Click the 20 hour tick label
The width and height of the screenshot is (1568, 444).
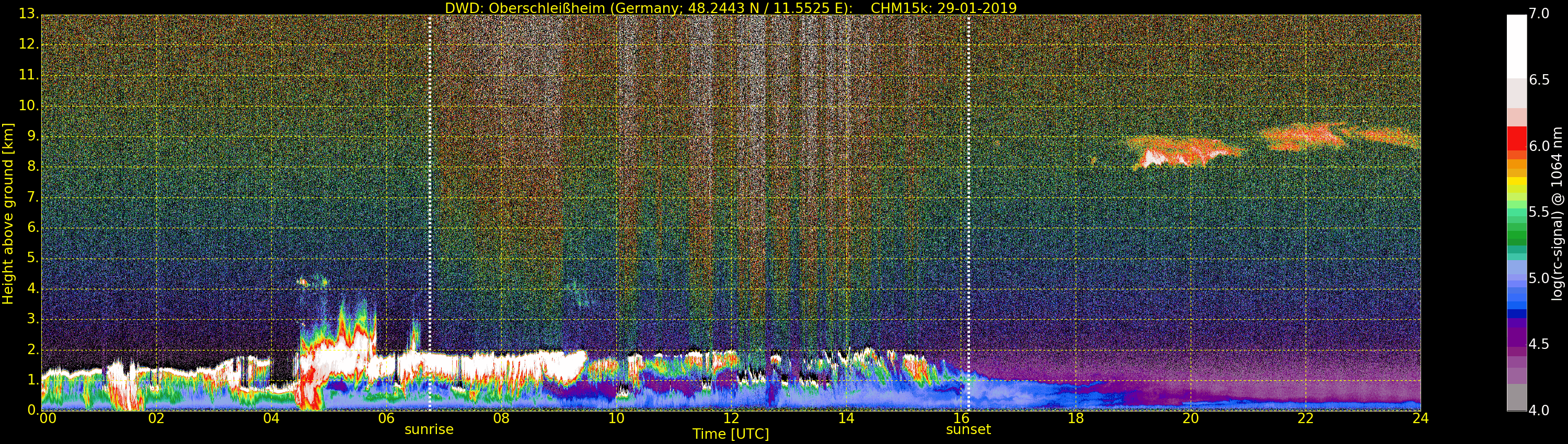point(1191,418)
